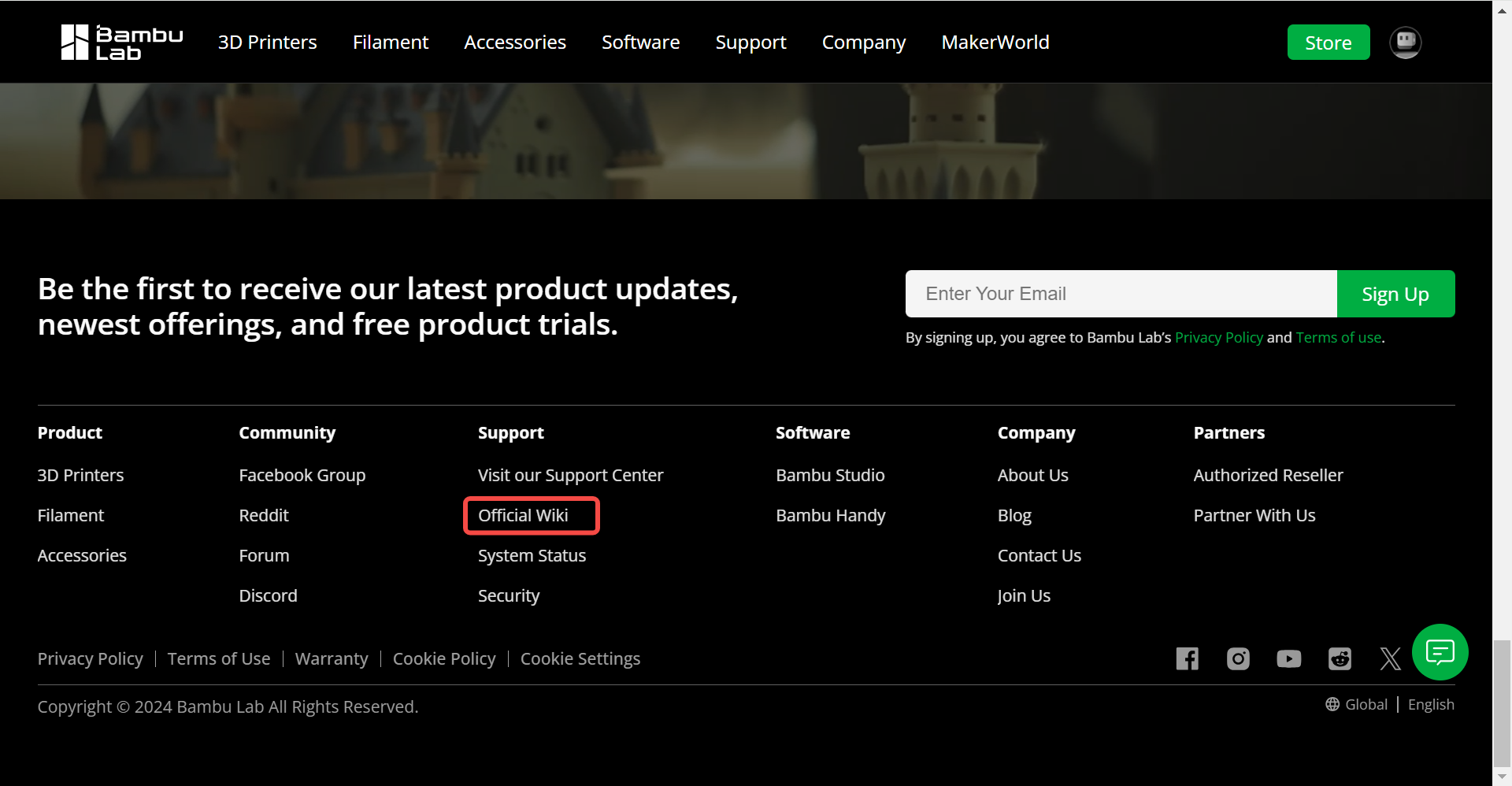Click the page vertical scrollbar thumb
1512x786 pixels.
(1502, 703)
